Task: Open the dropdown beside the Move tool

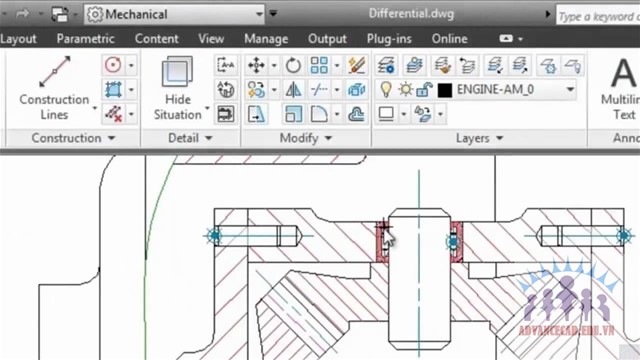Action: point(274,65)
